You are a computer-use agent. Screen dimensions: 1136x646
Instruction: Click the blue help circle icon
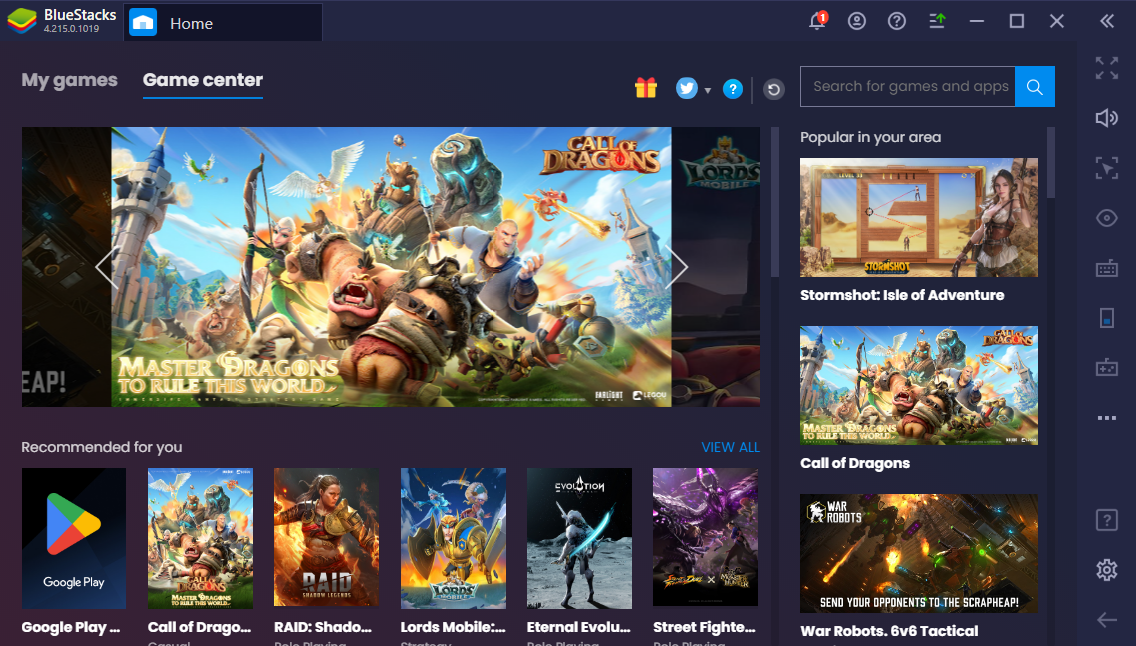point(732,89)
